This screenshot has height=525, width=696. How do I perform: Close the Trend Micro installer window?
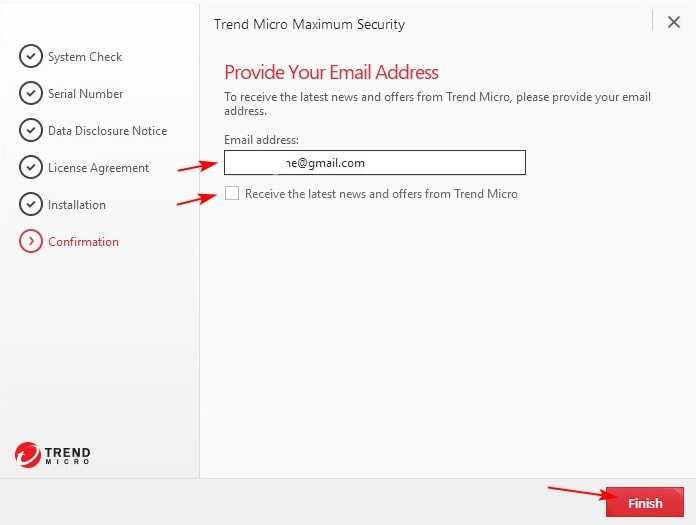pos(674,22)
